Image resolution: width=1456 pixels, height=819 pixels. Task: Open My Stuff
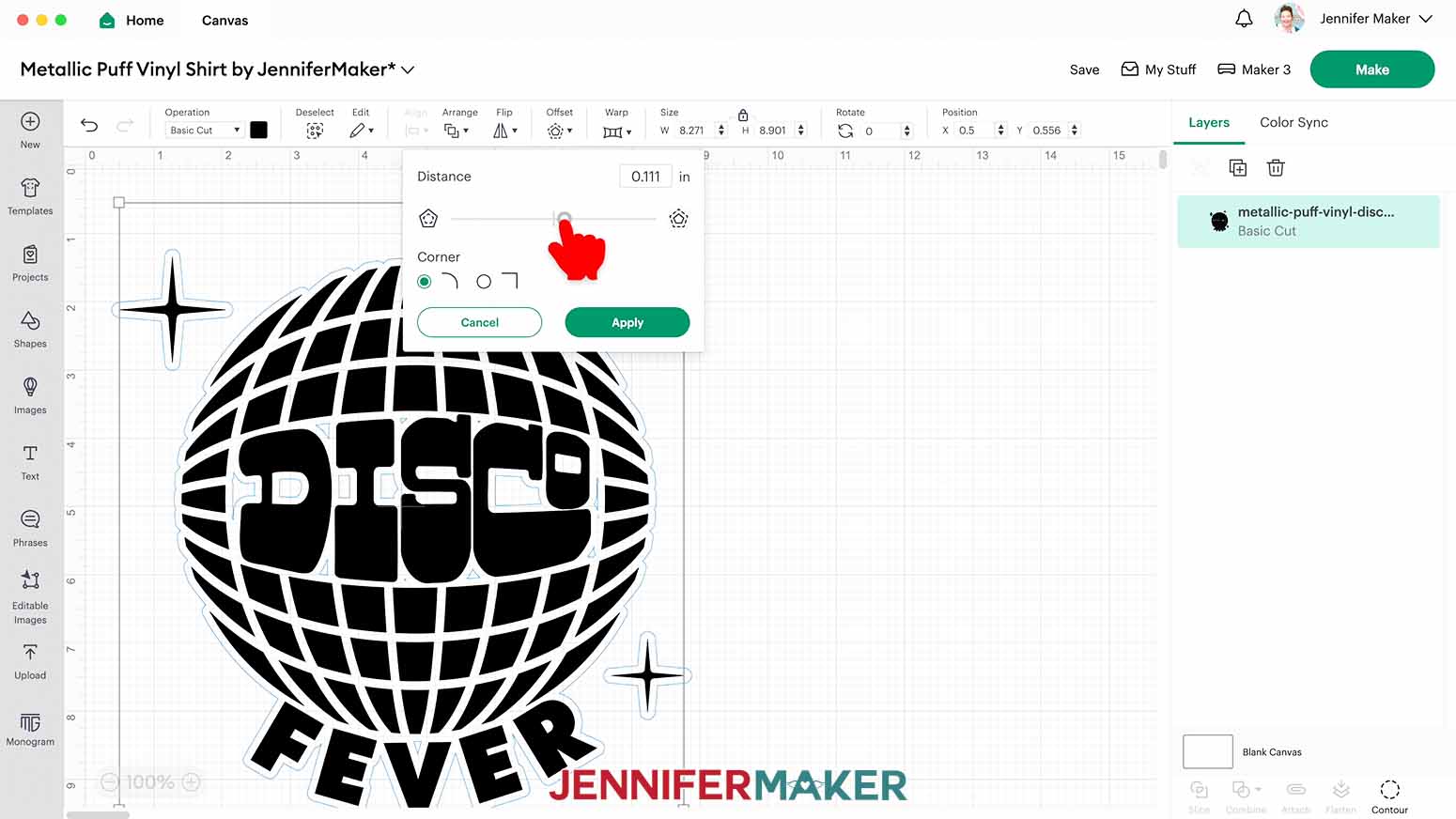1158,70
